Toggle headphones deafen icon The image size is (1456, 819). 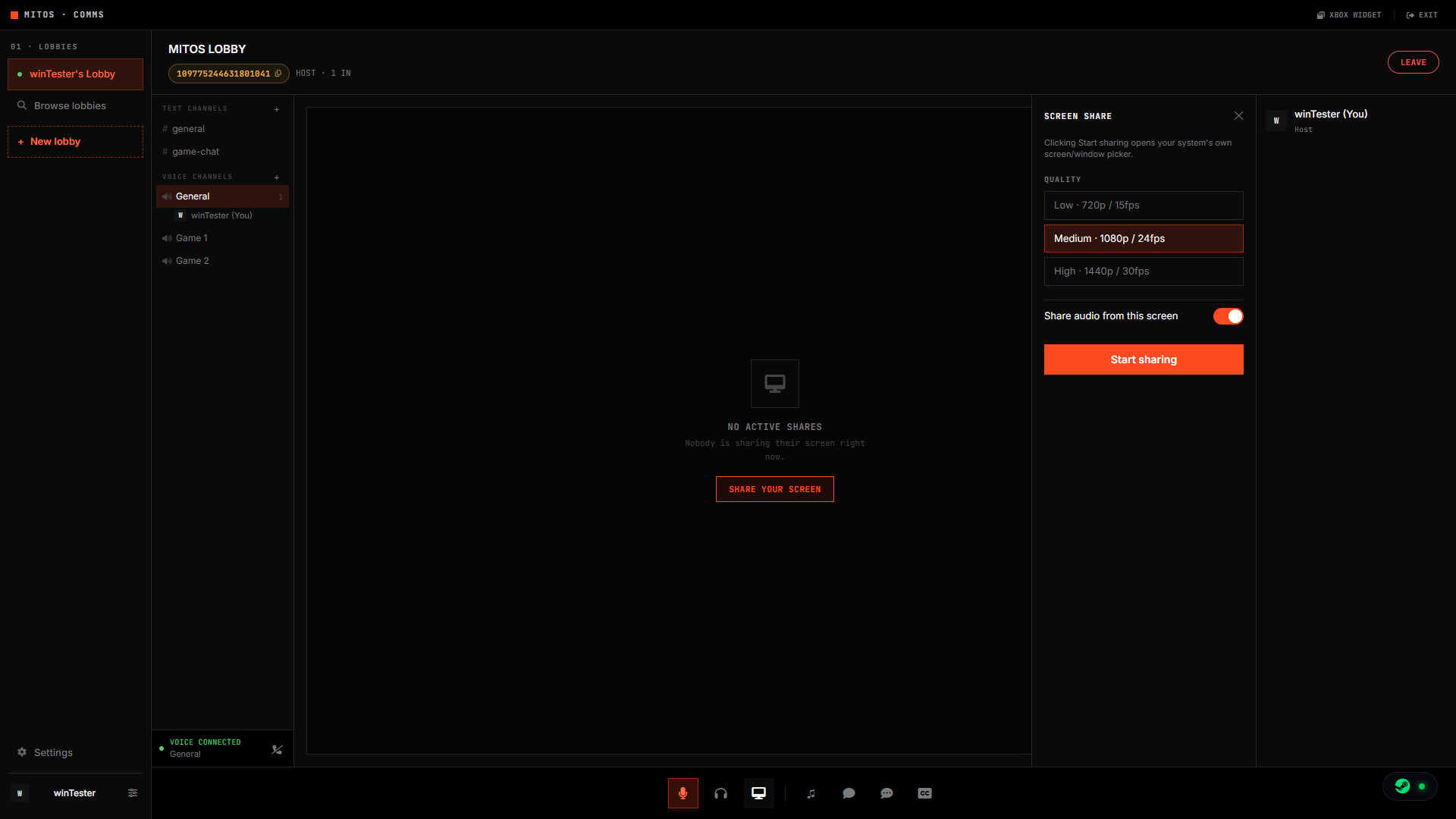pyautogui.click(x=720, y=793)
